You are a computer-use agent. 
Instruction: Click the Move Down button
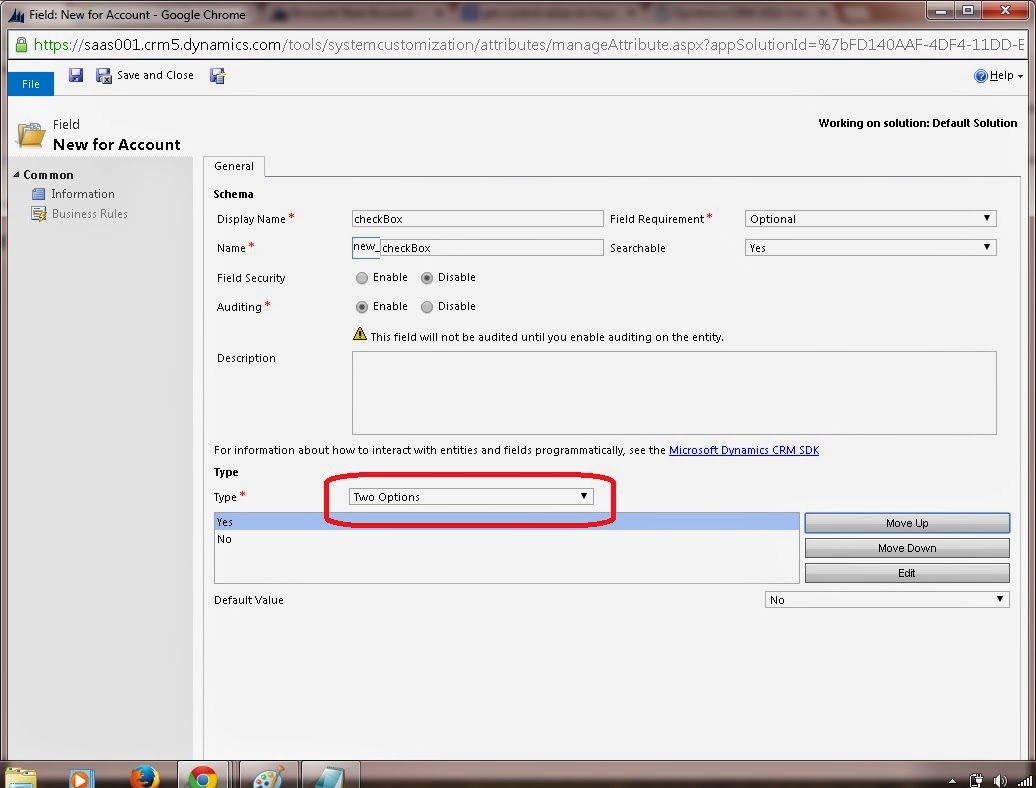[906, 548]
